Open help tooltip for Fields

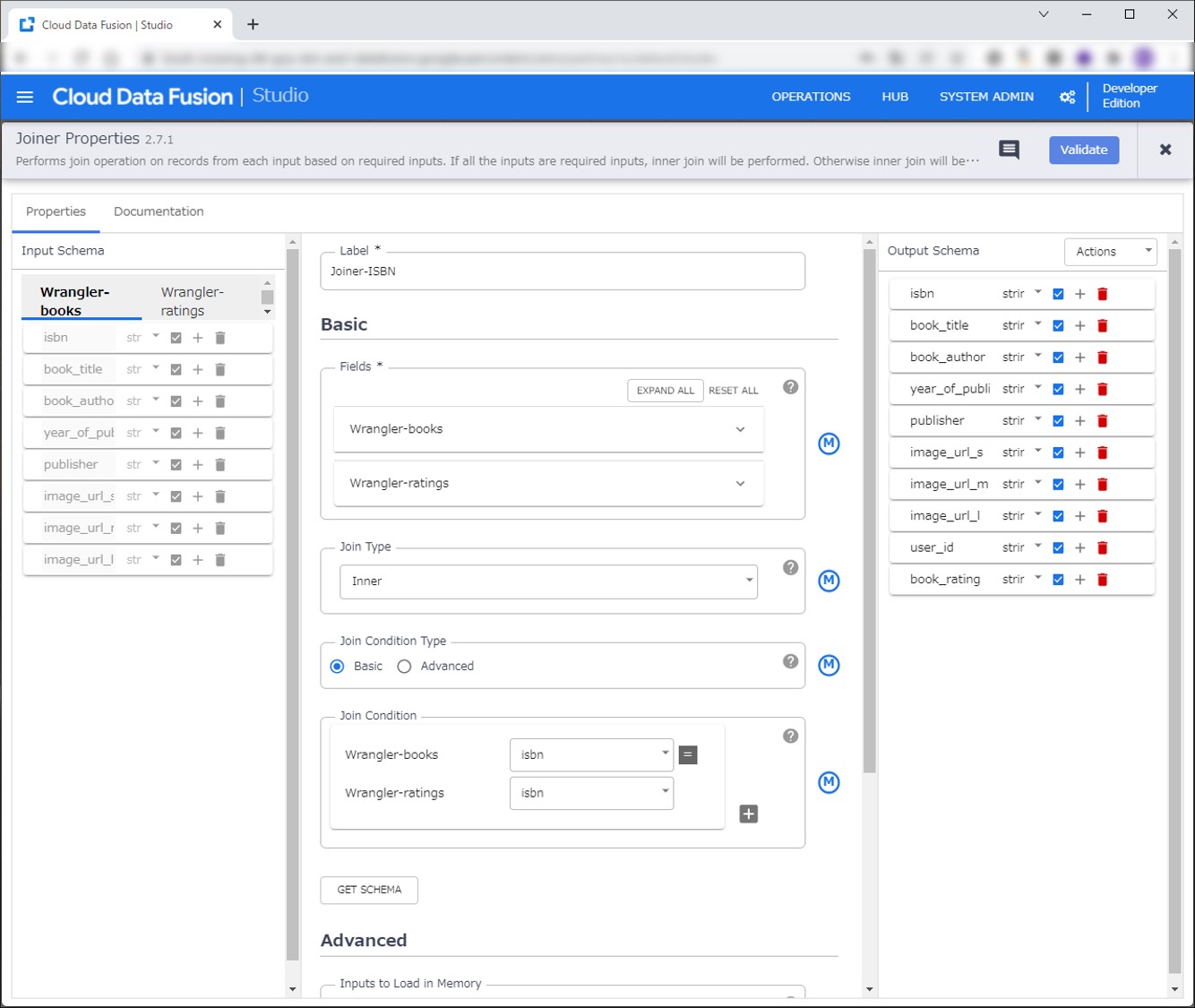[x=790, y=387]
